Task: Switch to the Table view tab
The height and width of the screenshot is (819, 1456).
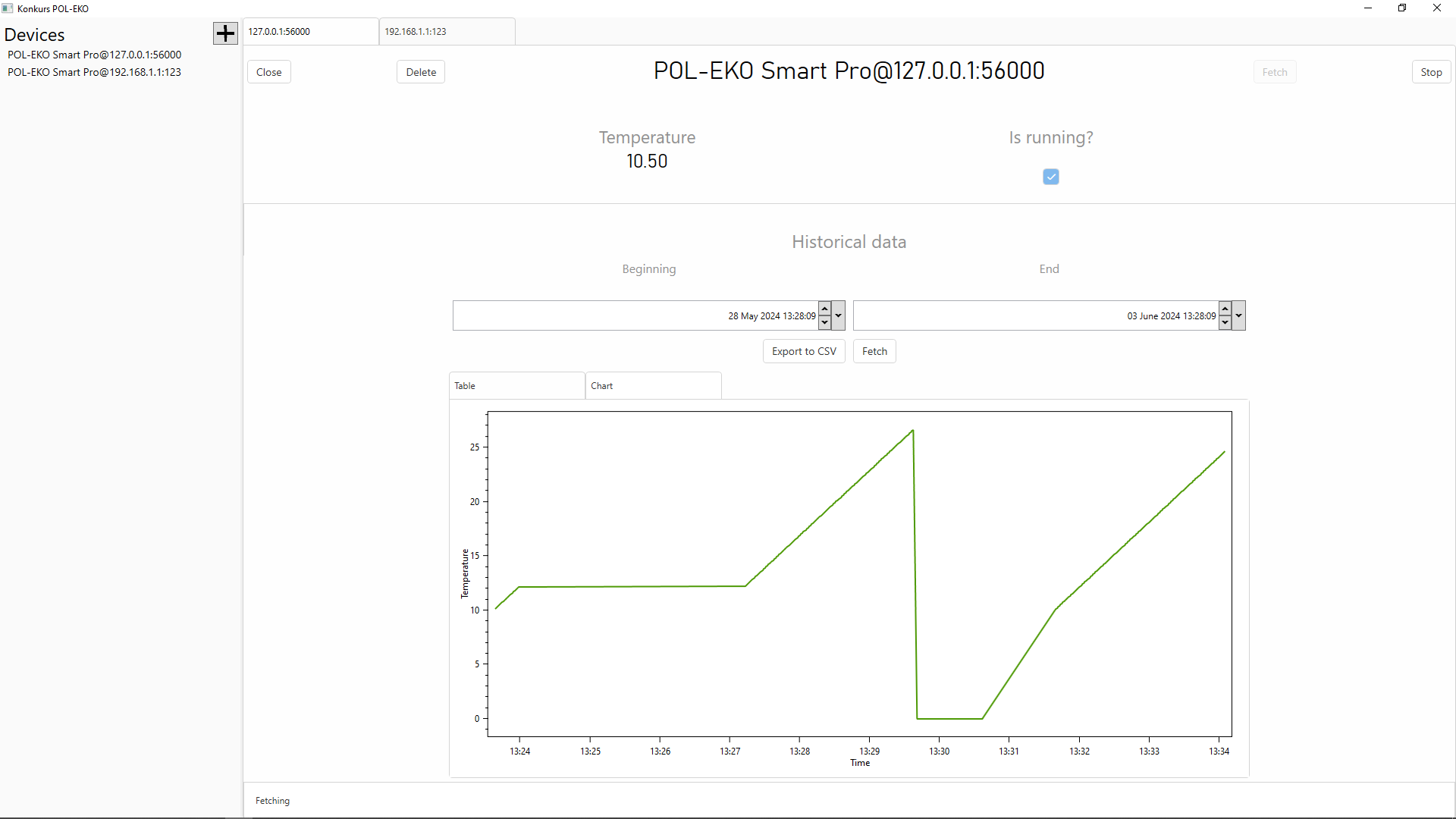Action: [516, 386]
